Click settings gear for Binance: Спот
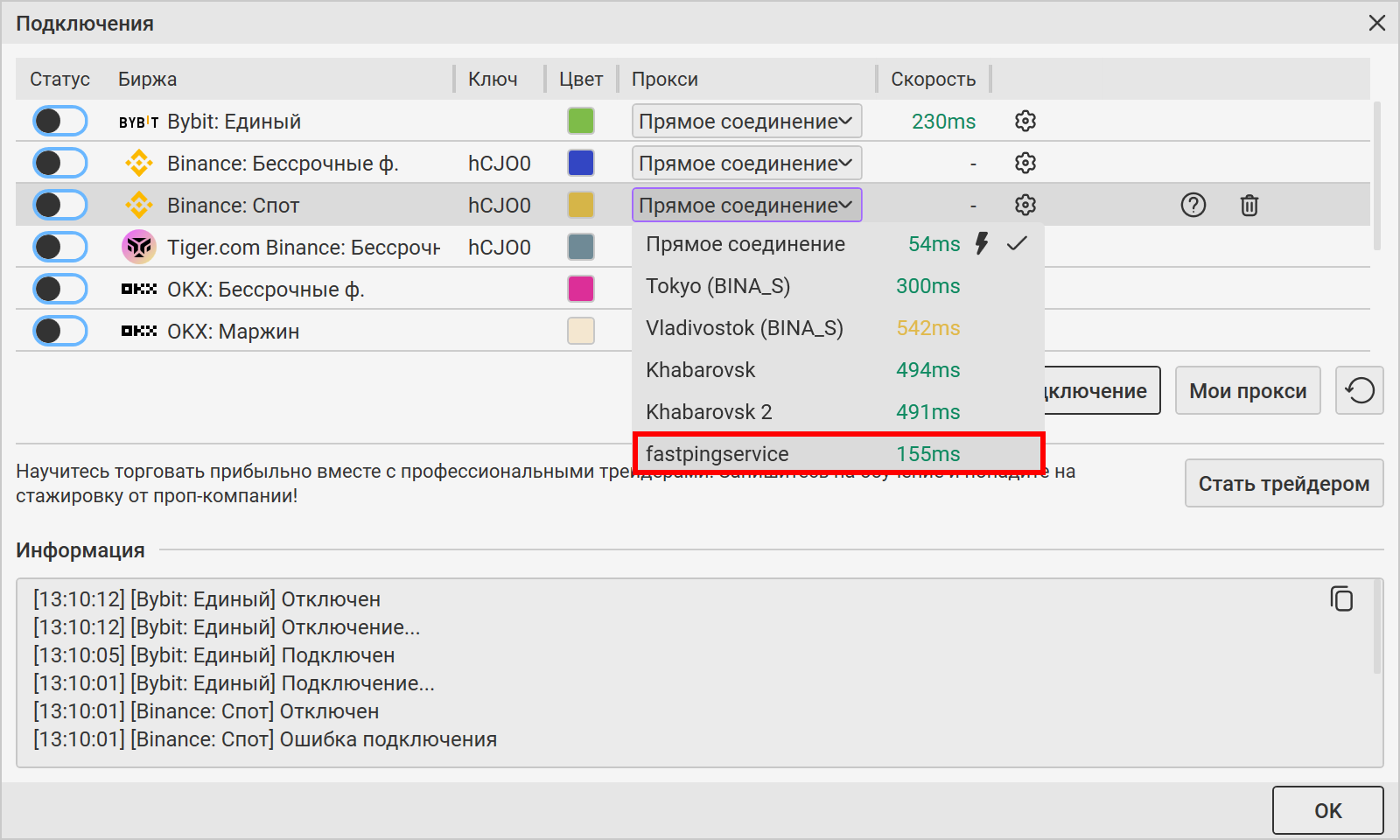This screenshot has width=1400, height=840. [x=1025, y=205]
